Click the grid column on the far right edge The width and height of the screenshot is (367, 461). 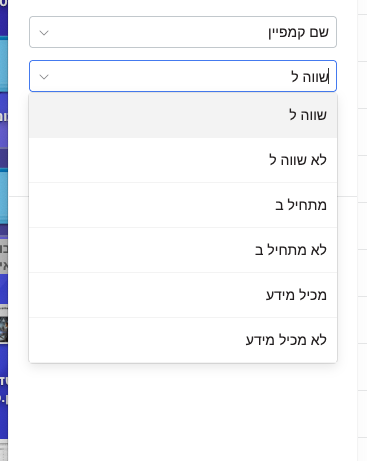tap(362, 230)
